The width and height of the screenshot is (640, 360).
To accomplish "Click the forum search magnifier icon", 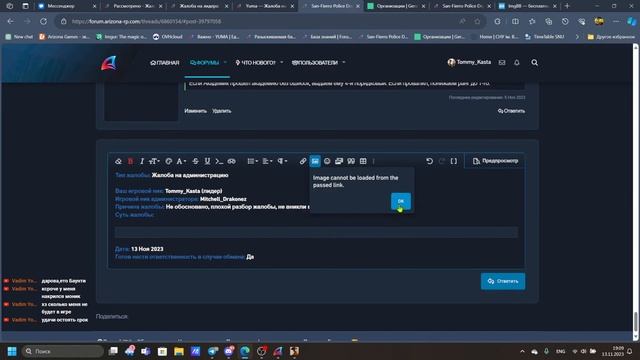I will [x=534, y=62].
